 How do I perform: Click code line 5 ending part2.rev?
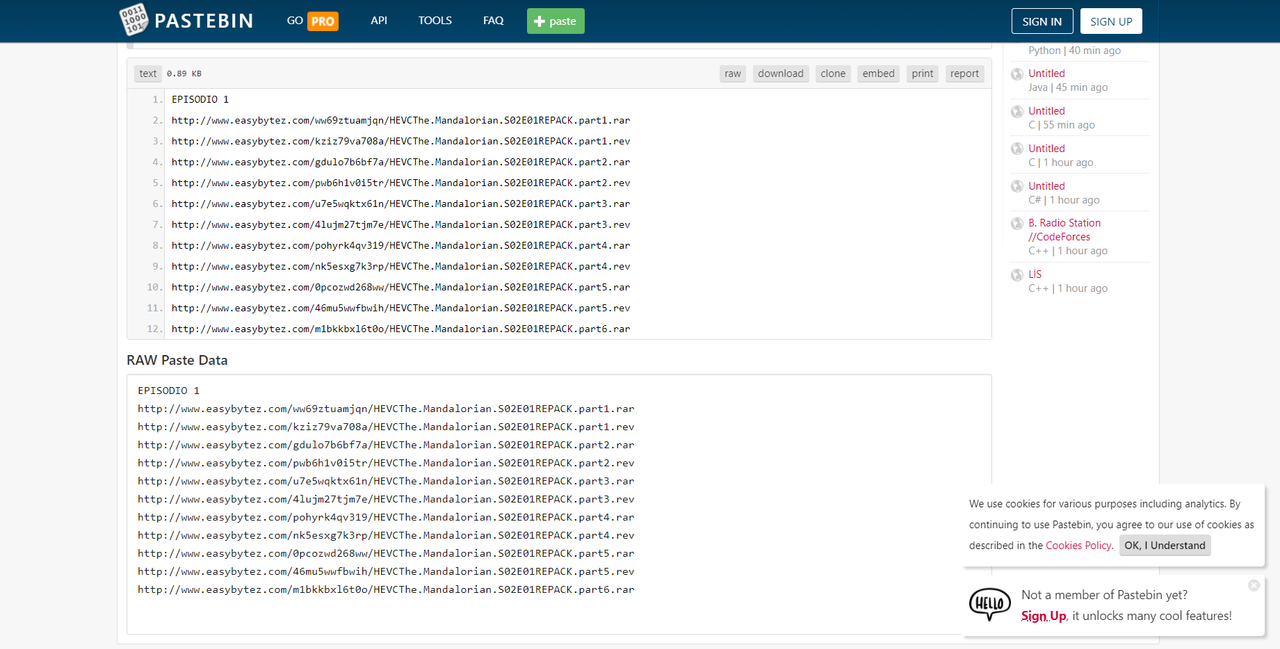point(400,183)
